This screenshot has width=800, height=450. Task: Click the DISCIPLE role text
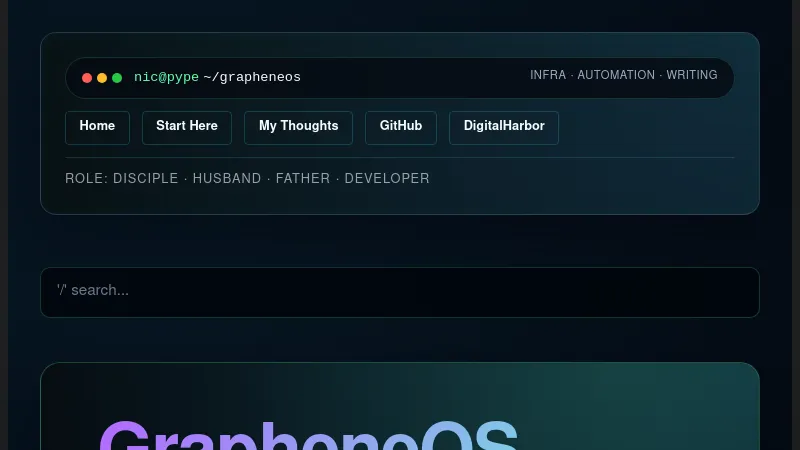click(145, 179)
